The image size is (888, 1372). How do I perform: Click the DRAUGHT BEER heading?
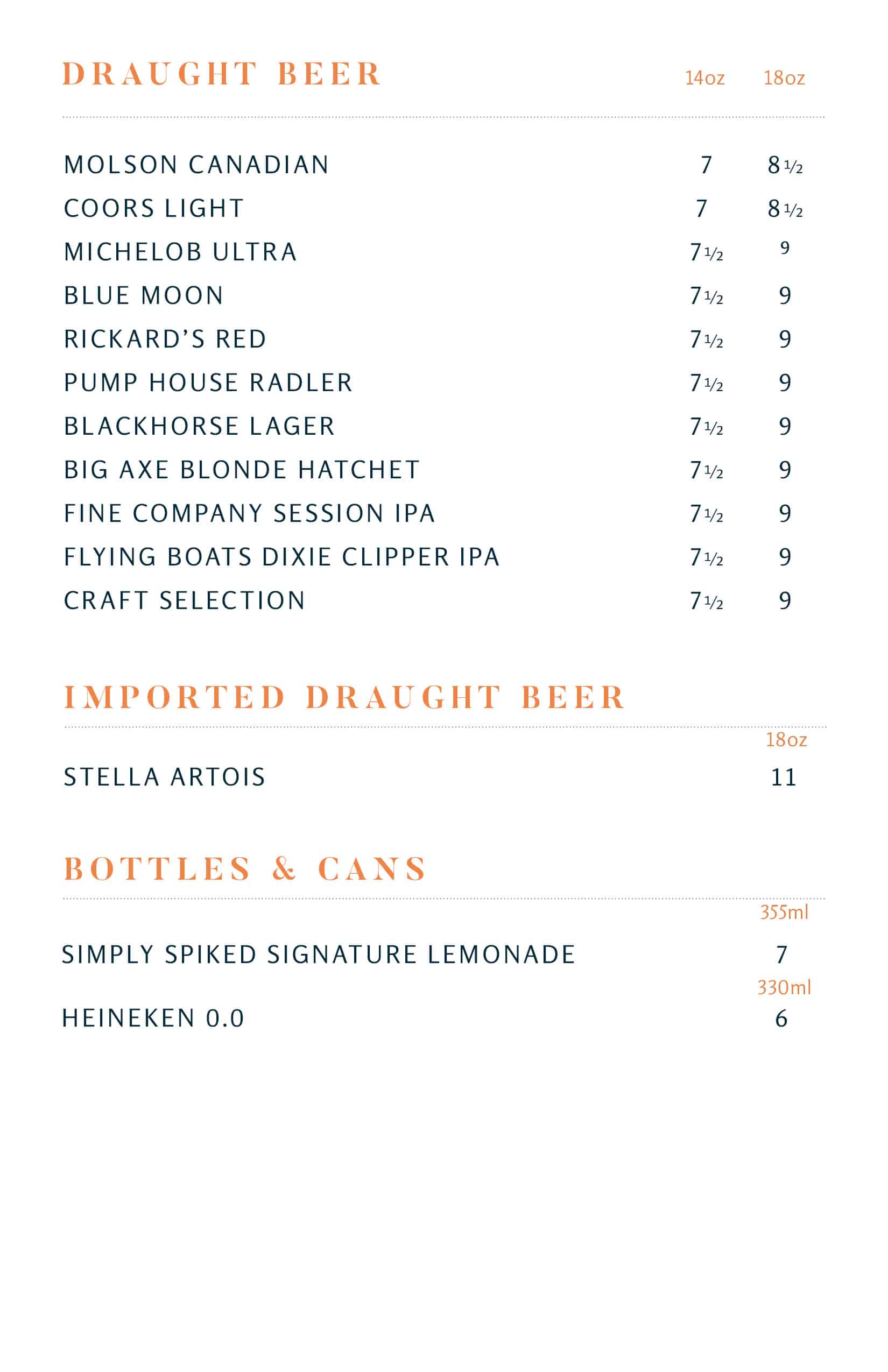tap(221, 74)
